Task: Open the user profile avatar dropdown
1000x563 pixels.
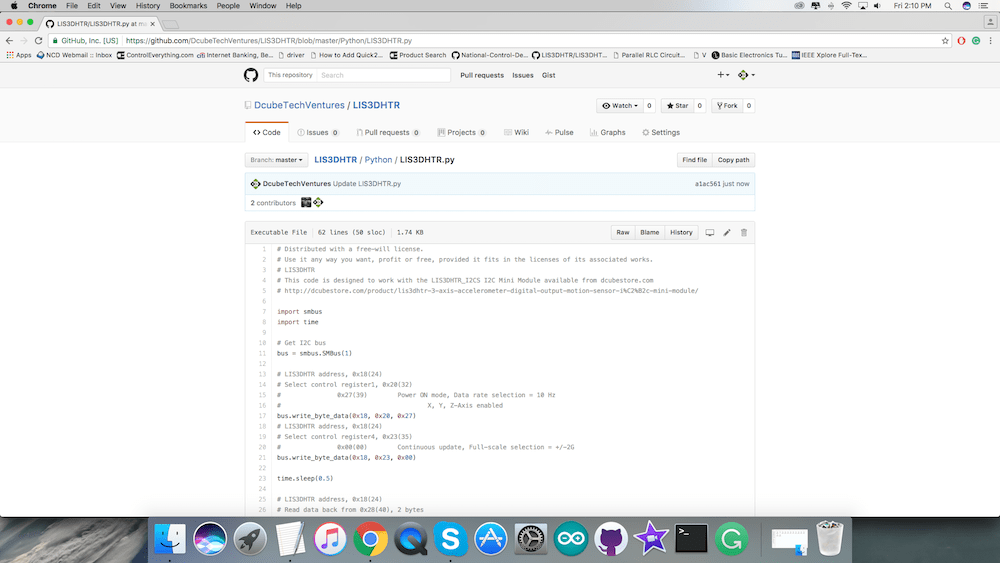Action: (746, 75)
